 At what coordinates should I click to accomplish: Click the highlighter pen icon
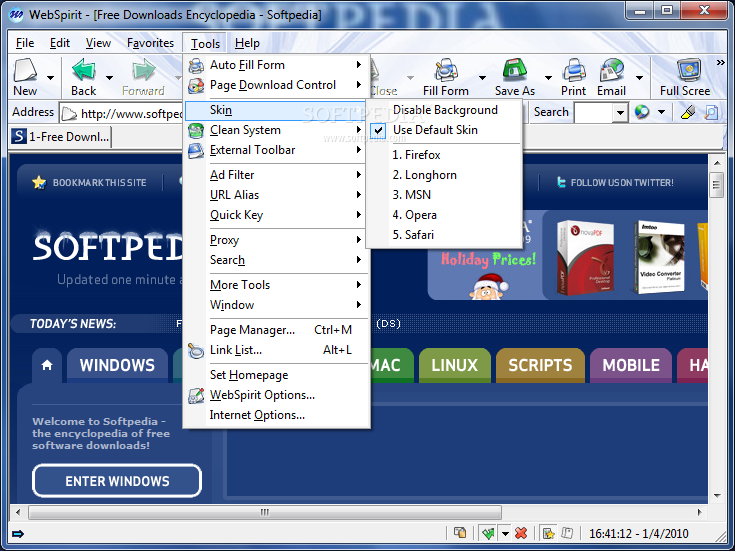tap(688, 112)
